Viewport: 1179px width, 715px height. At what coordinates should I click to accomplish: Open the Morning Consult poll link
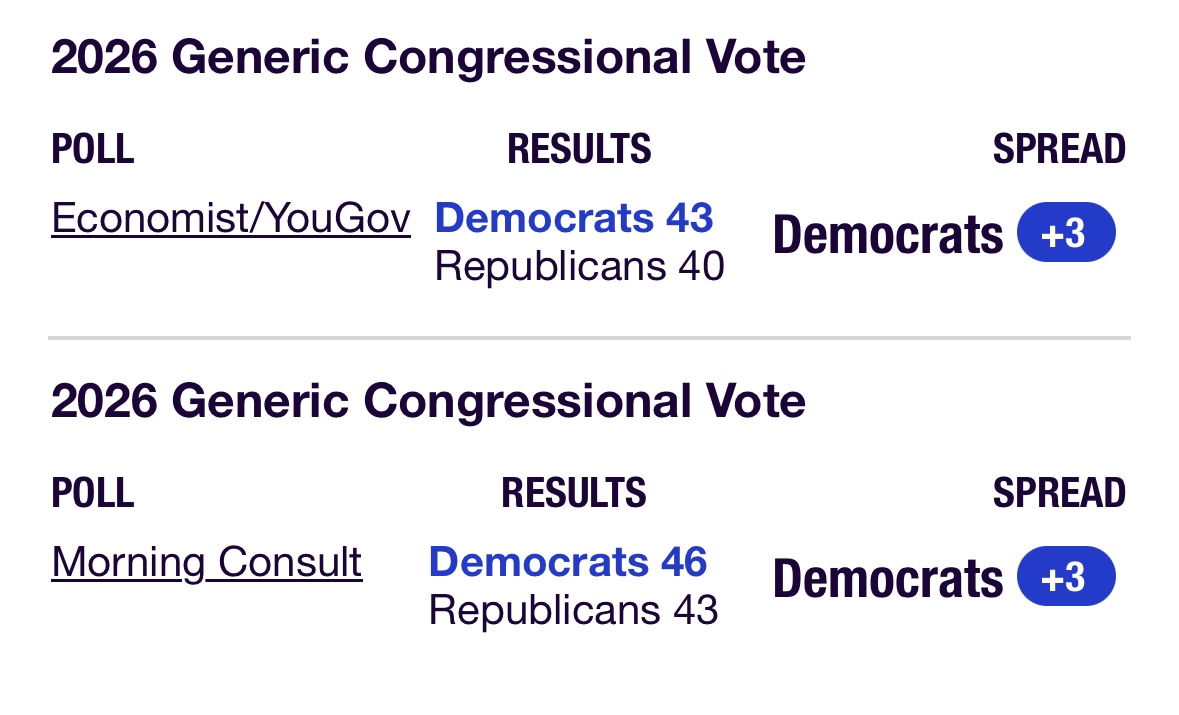[207, 562]
